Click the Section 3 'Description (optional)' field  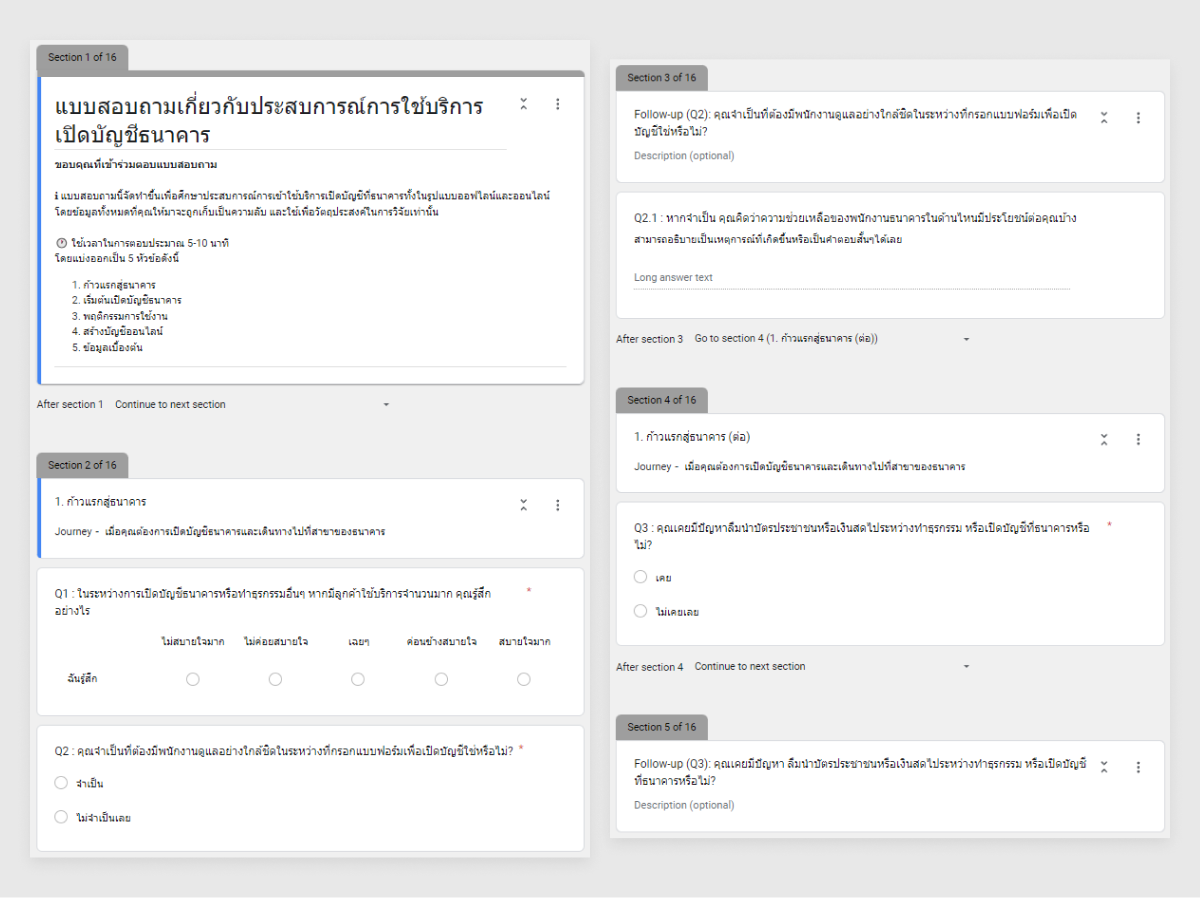click(684, 156)
